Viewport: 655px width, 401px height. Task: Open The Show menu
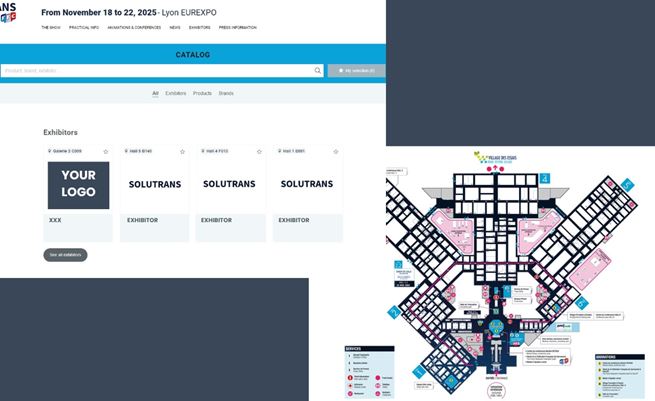click(51, 28)
